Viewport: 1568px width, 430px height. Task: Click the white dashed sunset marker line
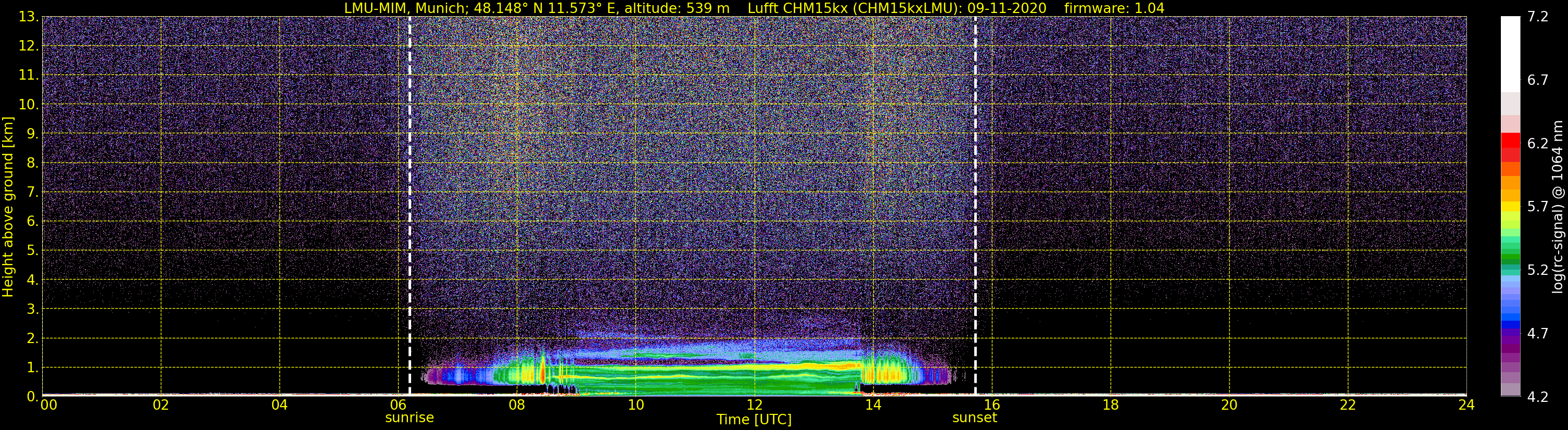tap(975, 206)
